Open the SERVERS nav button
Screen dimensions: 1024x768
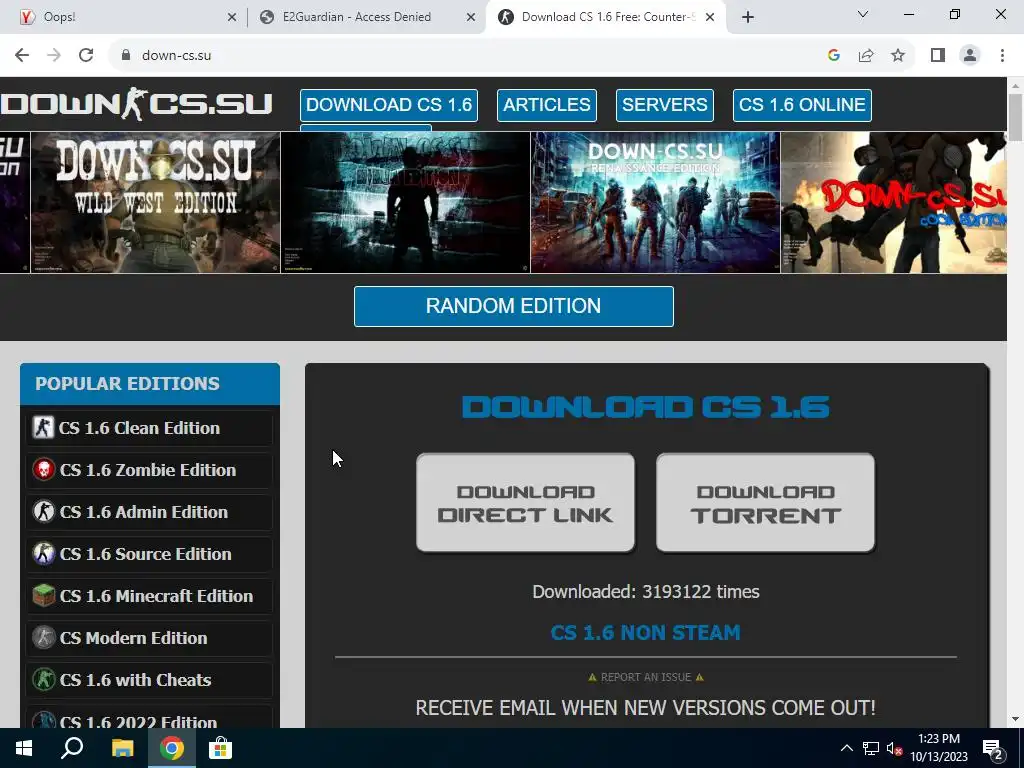pos(665,105)
